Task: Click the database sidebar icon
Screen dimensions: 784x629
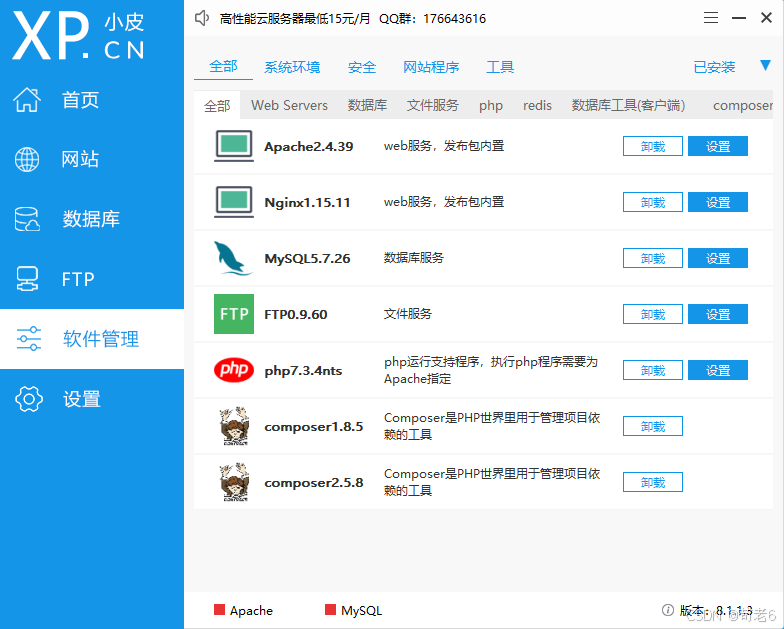Action: pyautogui.click(x=27, y=219)
